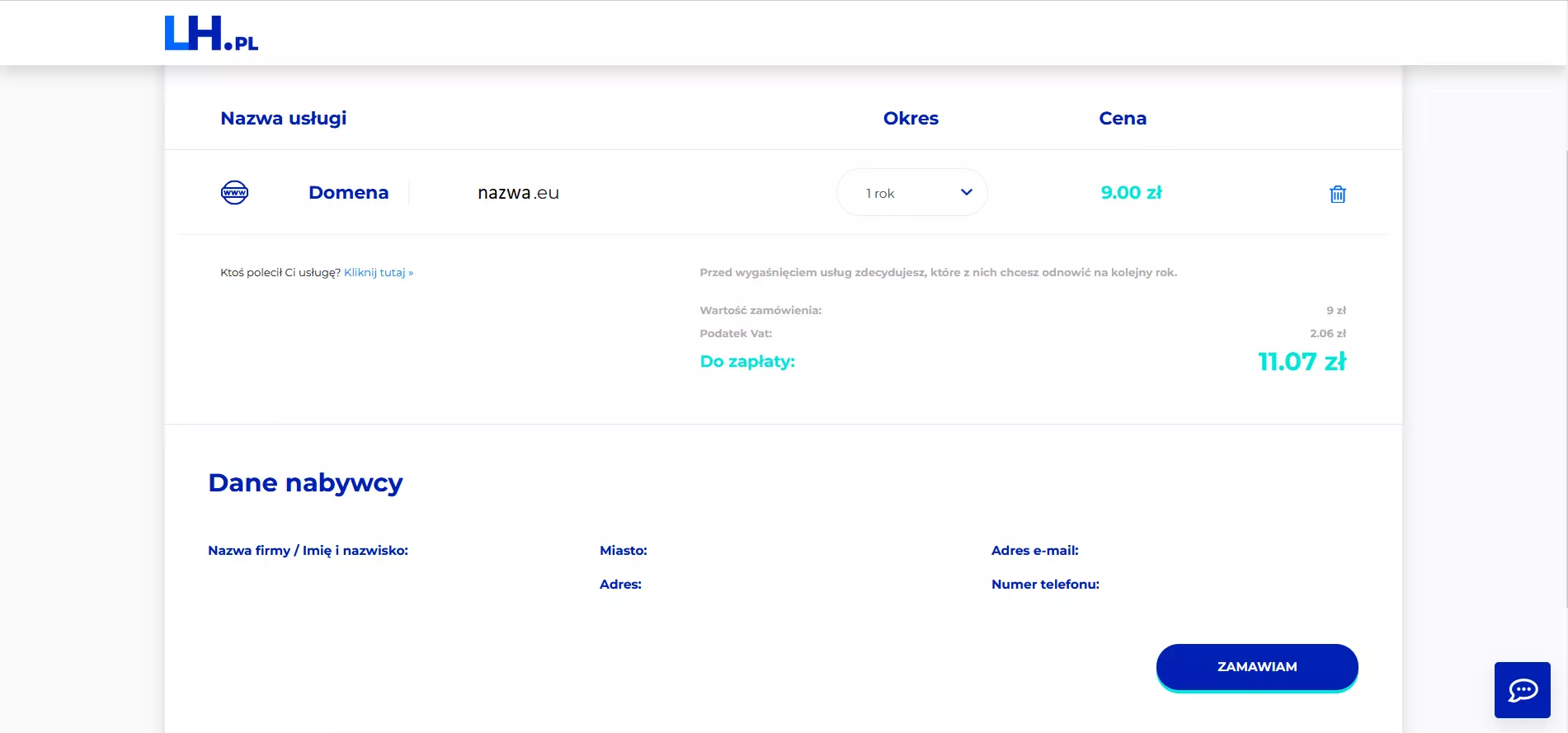Click "Nazwa firmy / Imię i nazwisko:" label
The width and height of the screenshot is (1568, 733).
coord(308,551)
